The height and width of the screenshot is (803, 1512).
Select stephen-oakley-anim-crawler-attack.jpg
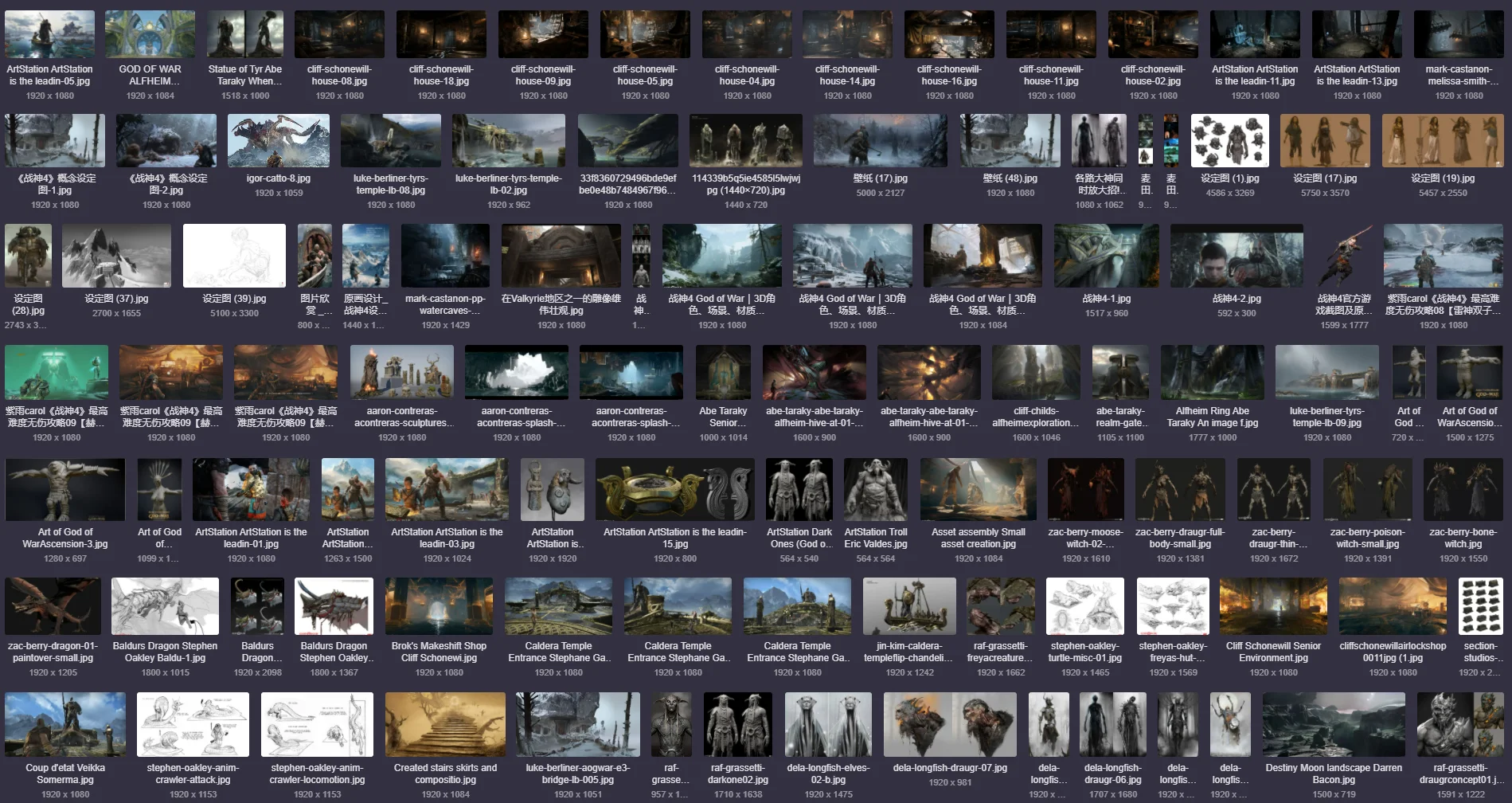point(193,724)
